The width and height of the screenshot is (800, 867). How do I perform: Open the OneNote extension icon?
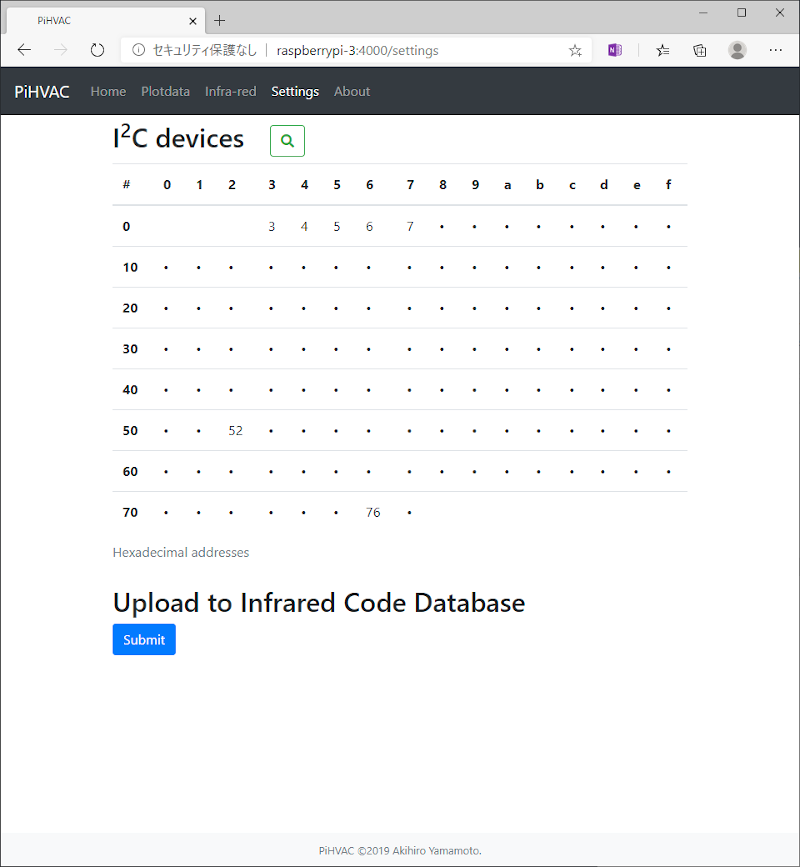615,50
